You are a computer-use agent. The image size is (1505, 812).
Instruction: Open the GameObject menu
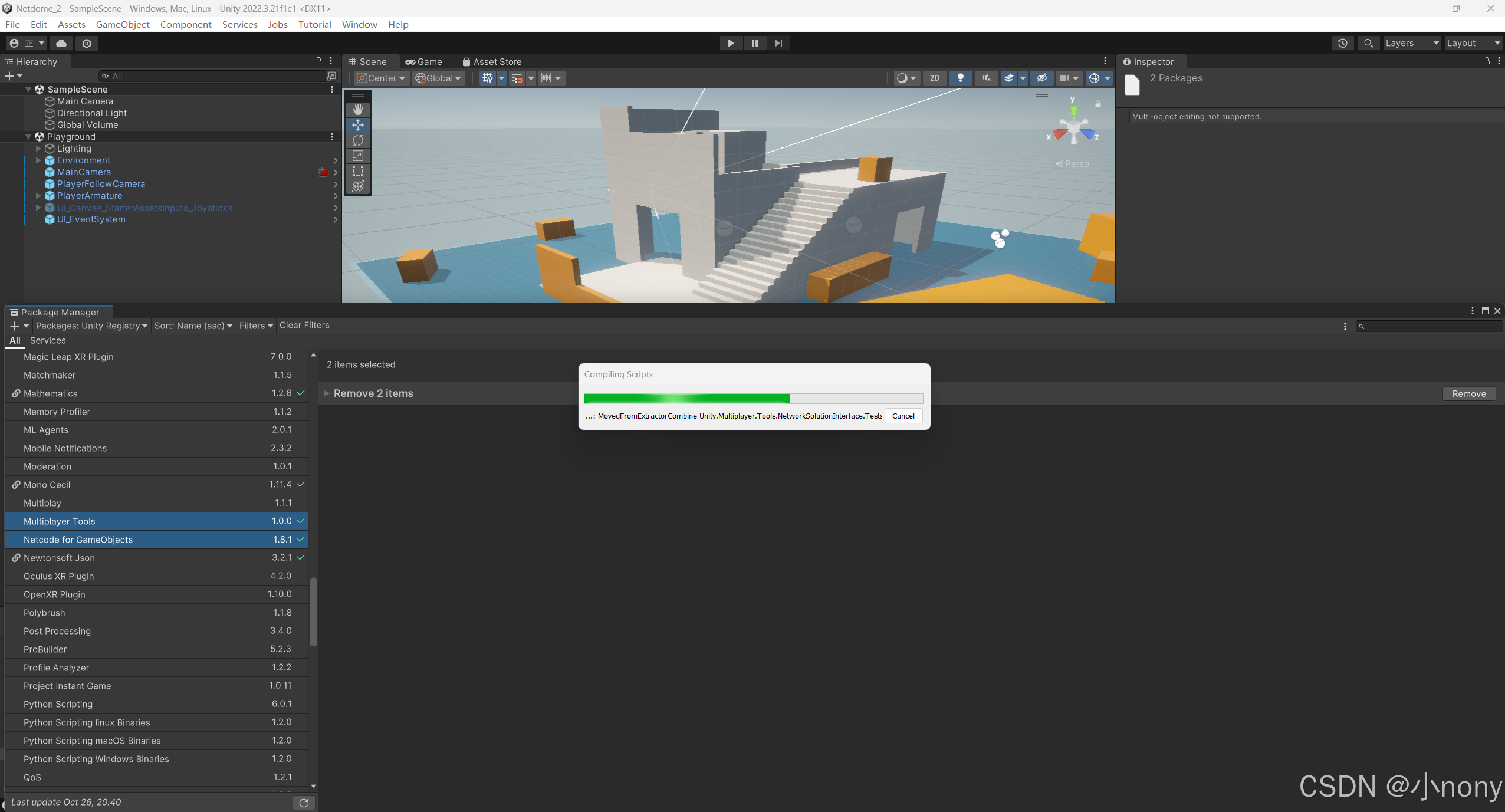click(x=123, y=24)
